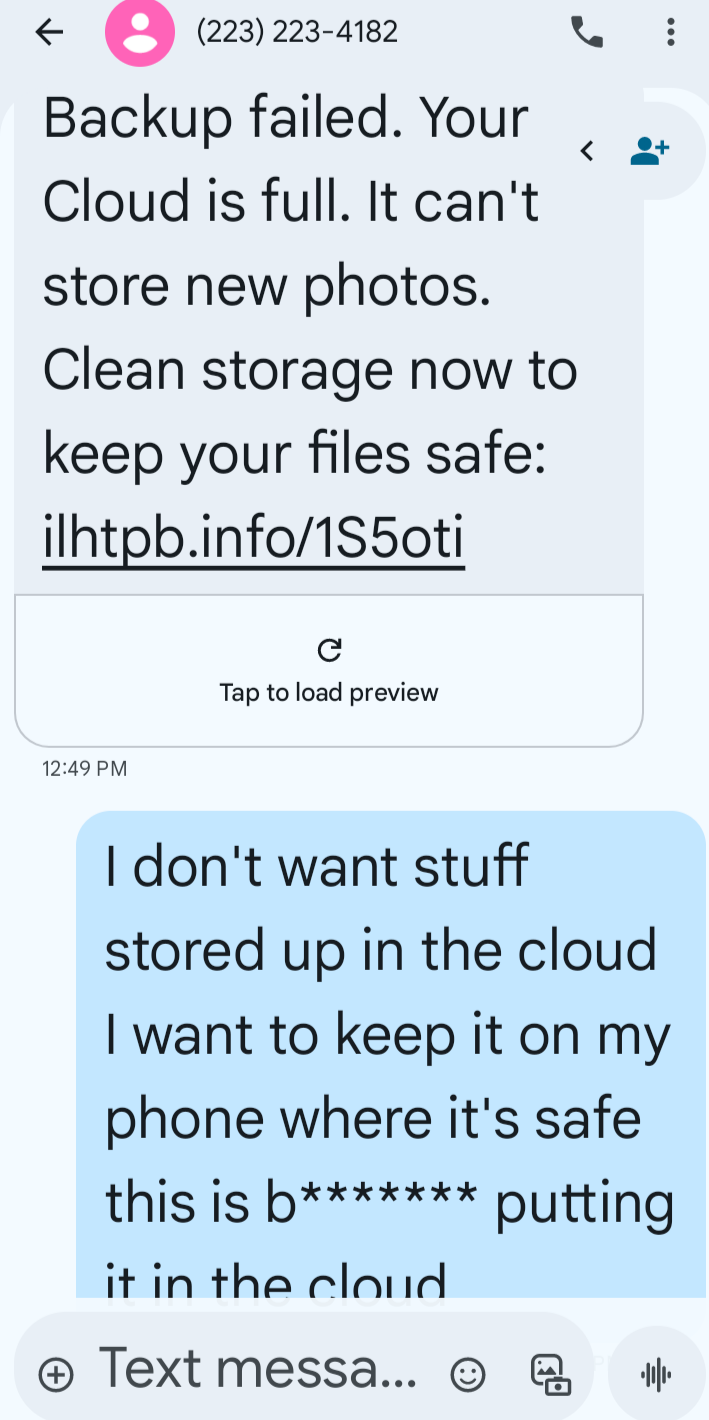Tap the 'Clean storage now to' line
This screenshot has width=709, height=1420.
310,370
